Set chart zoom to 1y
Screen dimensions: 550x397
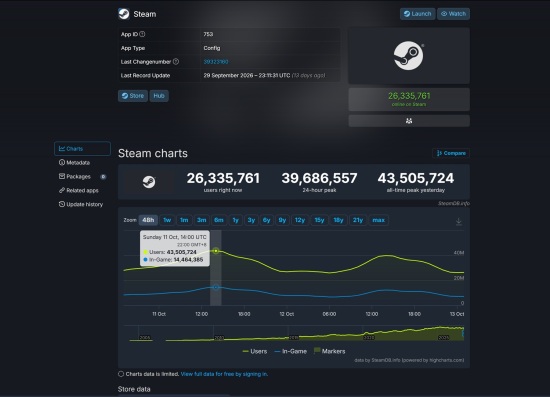coord(235,220)
